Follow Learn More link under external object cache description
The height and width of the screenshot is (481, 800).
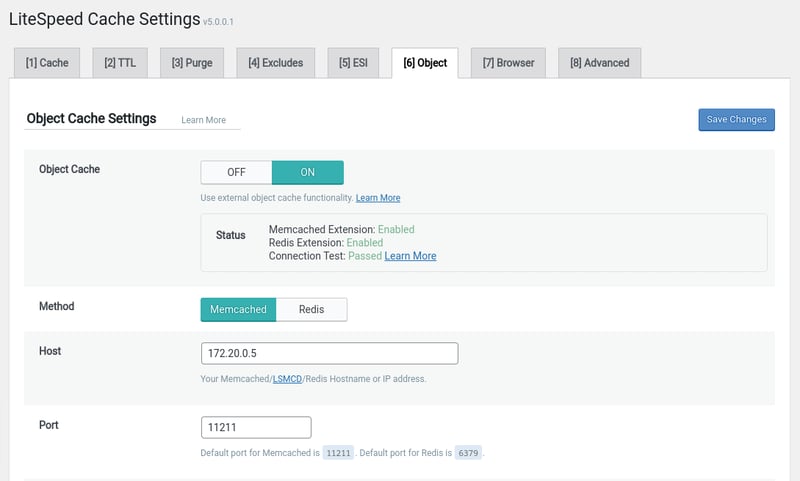click(x=378, y=198)
